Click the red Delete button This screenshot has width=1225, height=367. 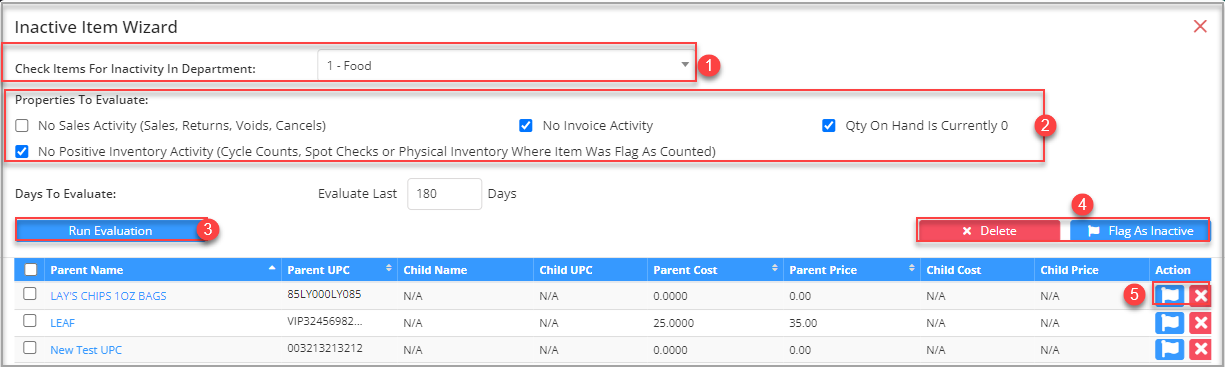(989, 230)
